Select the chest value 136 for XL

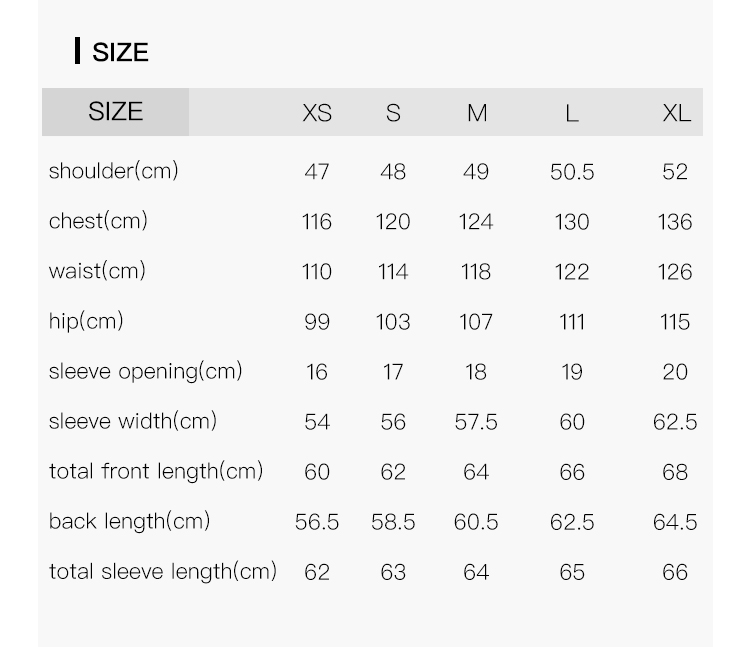(x=675, y=222)
